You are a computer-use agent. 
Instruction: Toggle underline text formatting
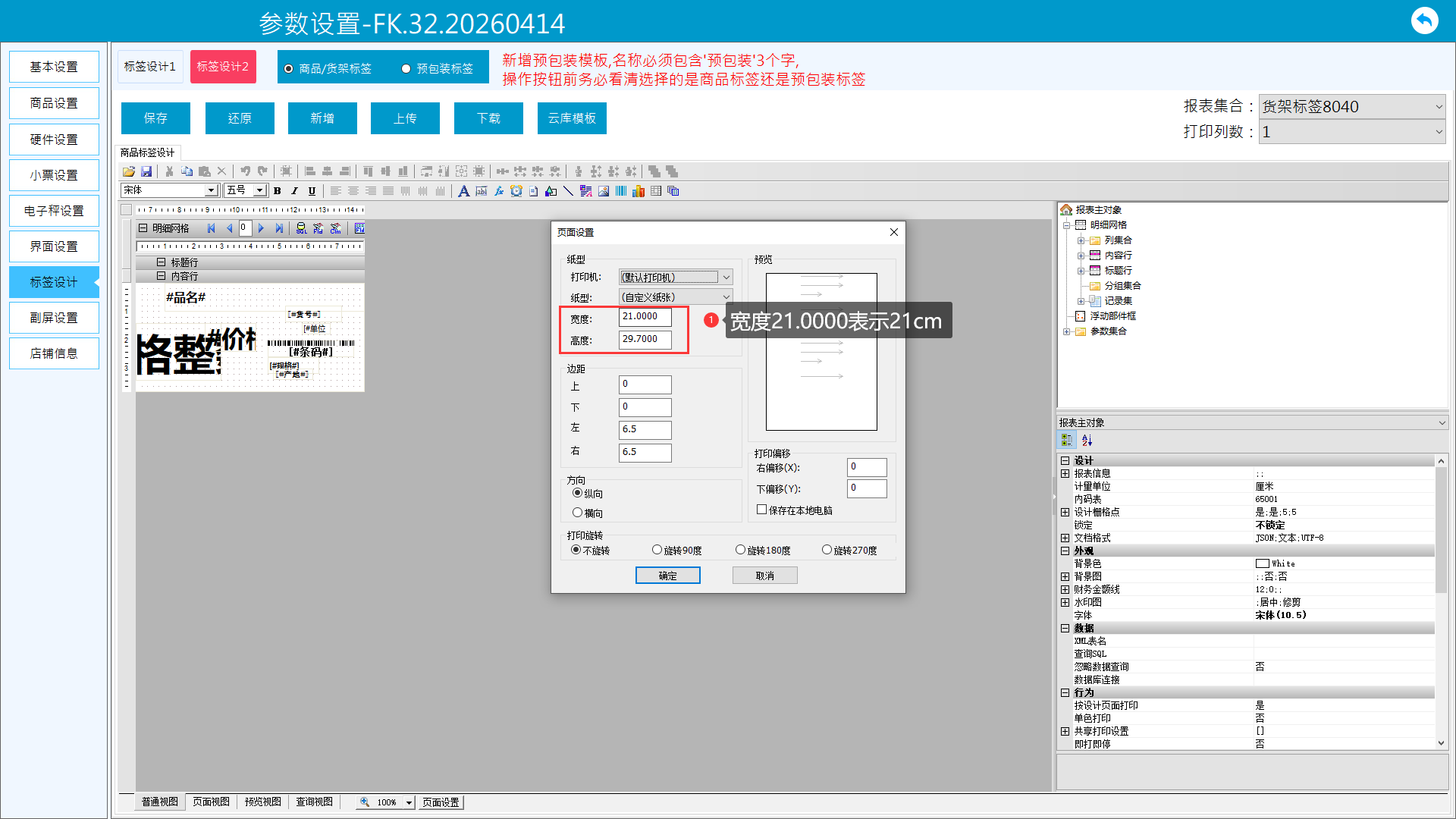click(312, 191)
